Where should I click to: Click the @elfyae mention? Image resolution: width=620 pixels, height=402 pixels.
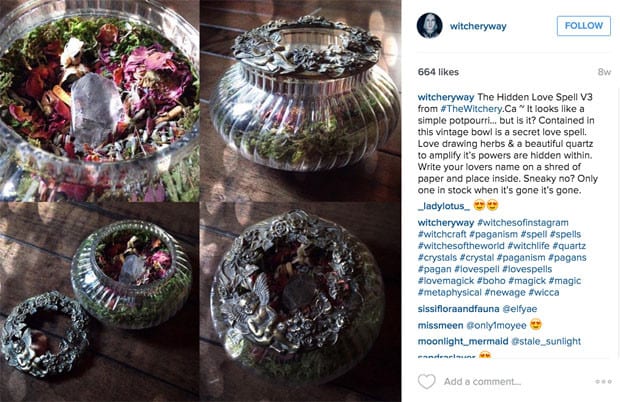pos(520,309)
